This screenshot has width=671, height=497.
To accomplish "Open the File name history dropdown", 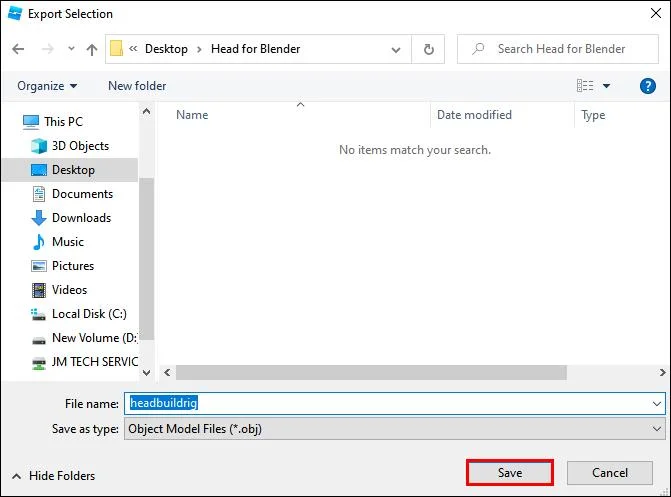I will click(656, 404).
